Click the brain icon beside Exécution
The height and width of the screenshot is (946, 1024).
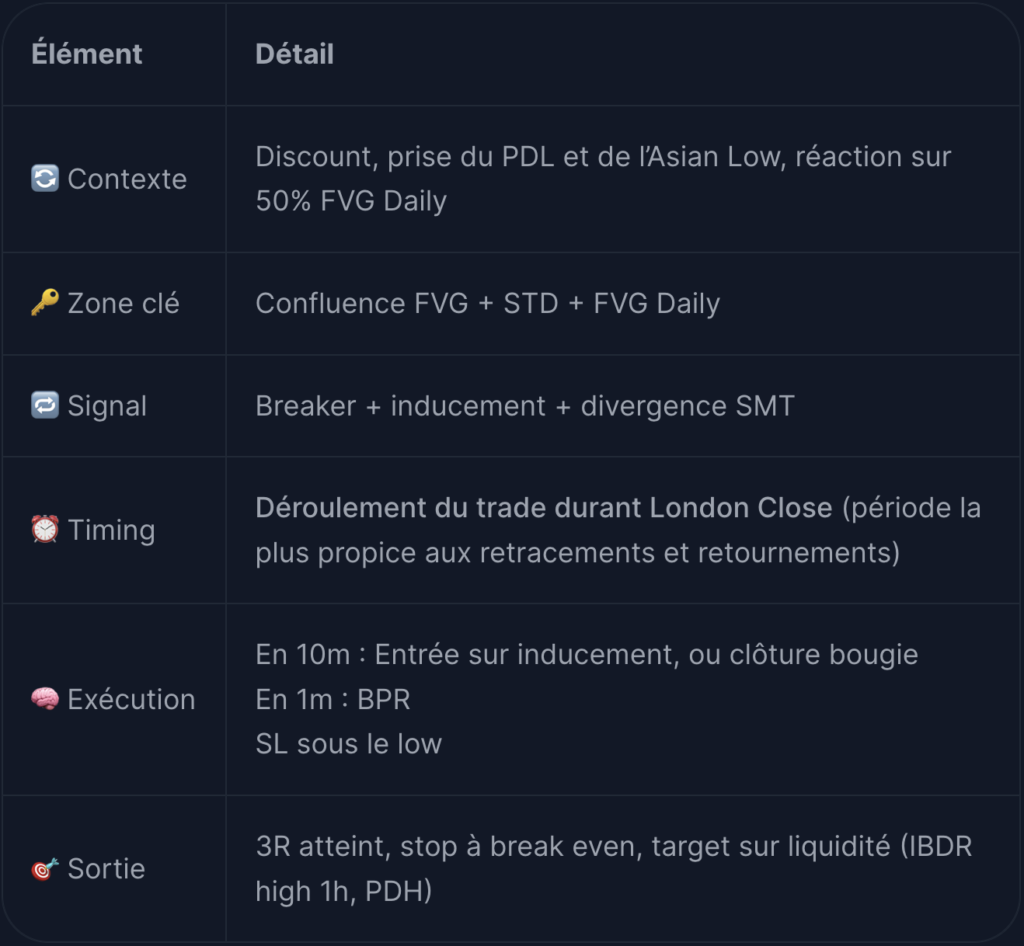pyautogui.click(x=45, y=699)
